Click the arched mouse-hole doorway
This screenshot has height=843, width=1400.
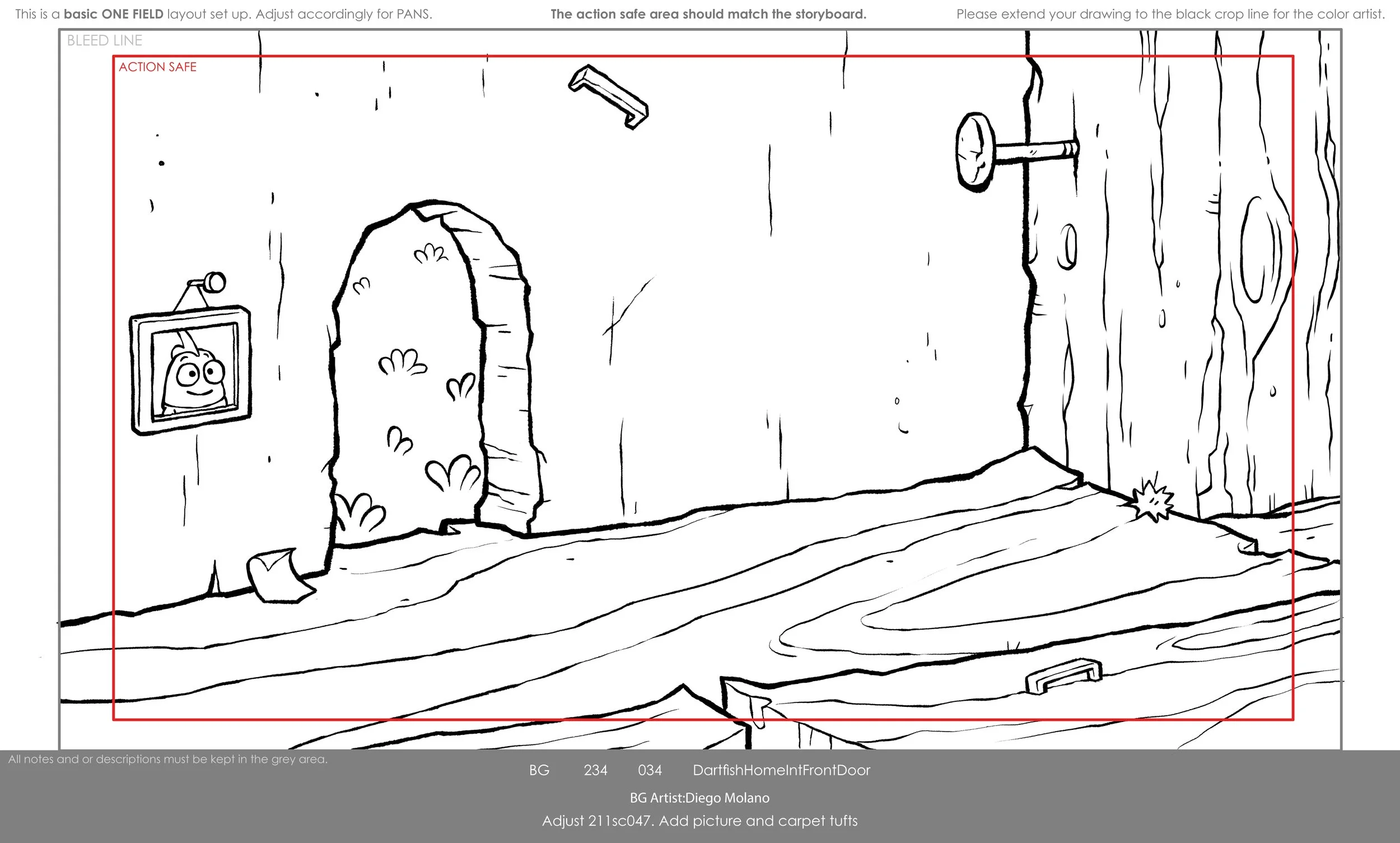click(x=432, y=369)
